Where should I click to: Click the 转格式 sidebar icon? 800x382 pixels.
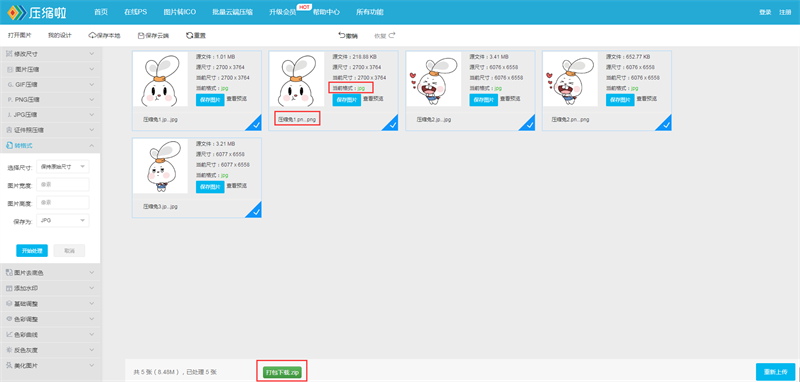point(9,145)
